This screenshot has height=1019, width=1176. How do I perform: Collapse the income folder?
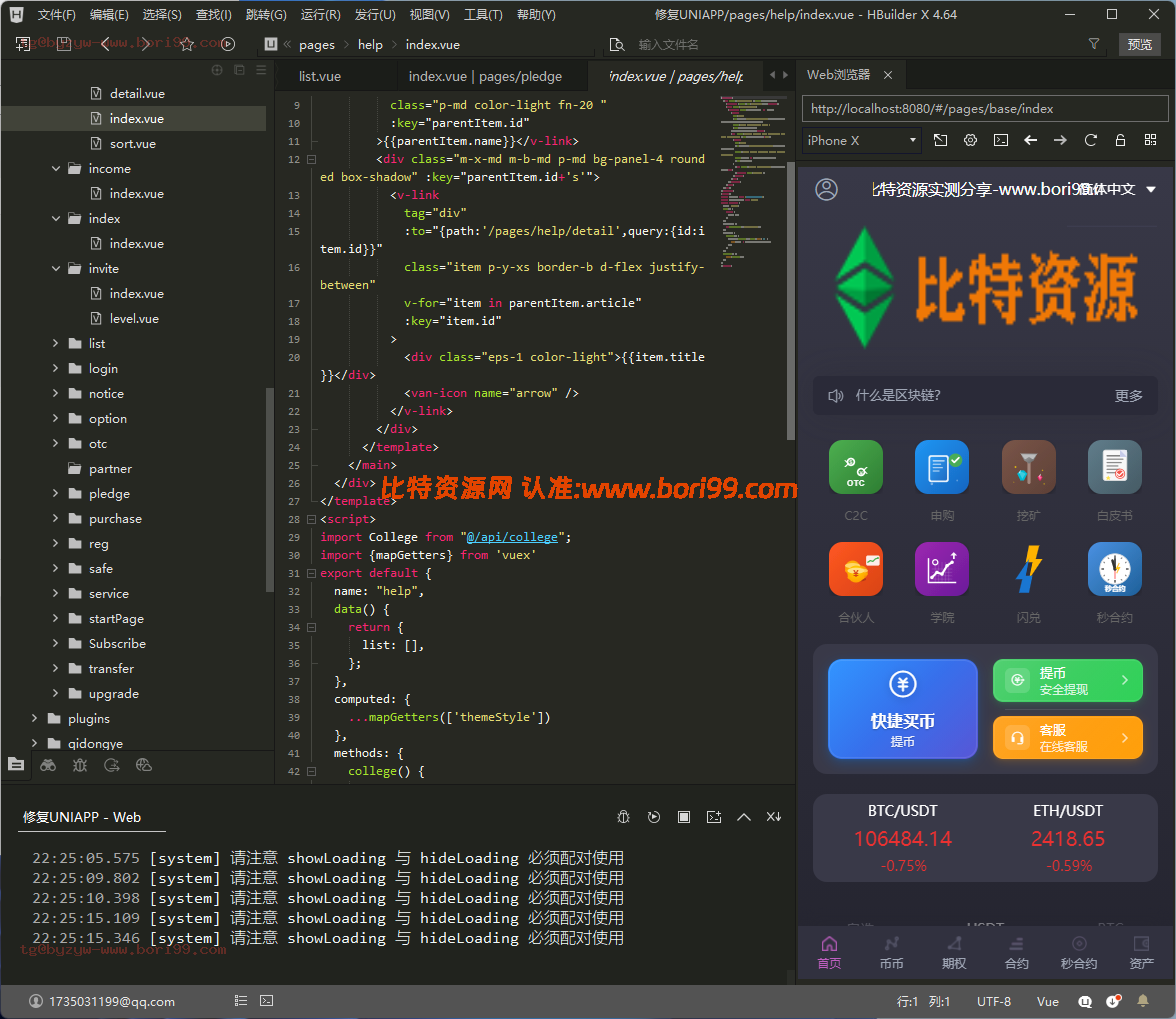(x=56, y=169)
